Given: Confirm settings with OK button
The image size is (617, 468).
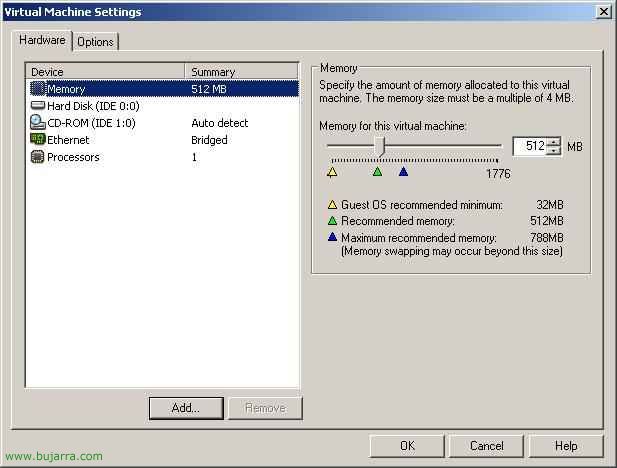Looking at the screenshot, I should click(407, 446).
